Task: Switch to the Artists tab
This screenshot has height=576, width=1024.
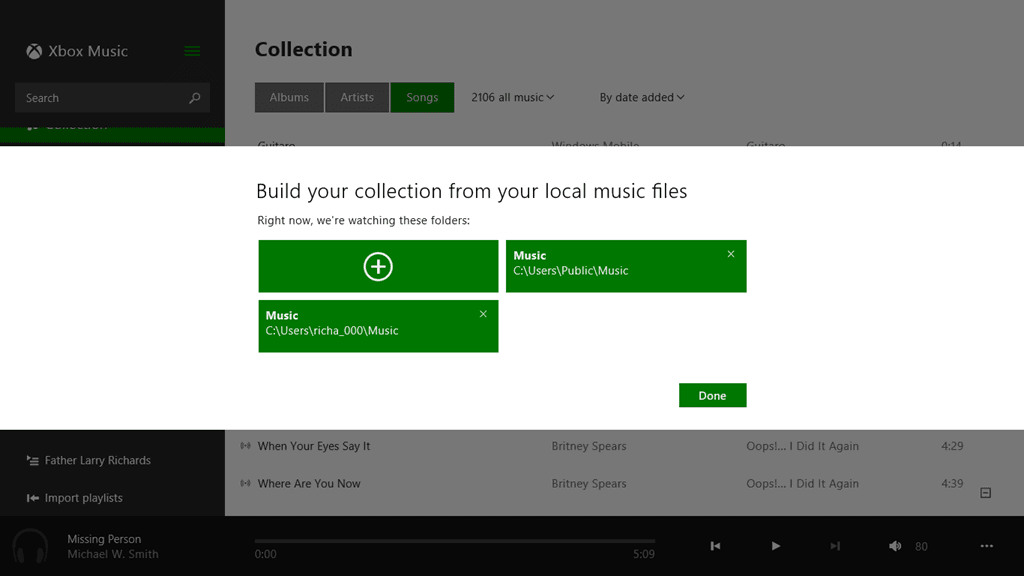Action: tap(357, 97)
